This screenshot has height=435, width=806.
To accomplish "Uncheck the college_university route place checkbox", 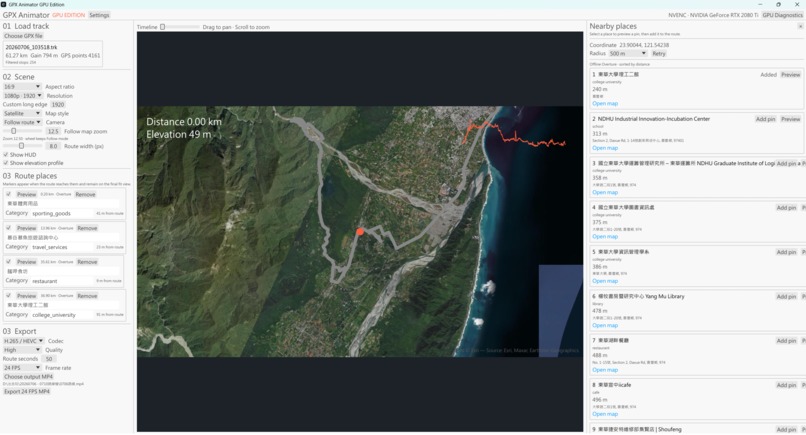I will pos(8,296).
